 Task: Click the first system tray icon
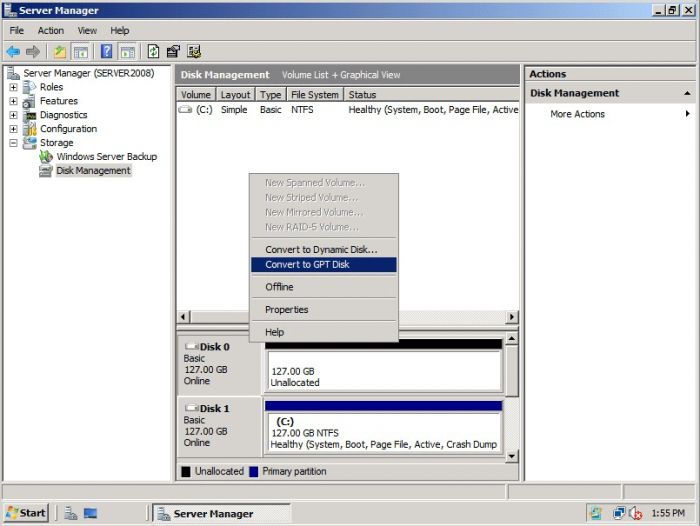pyautogui.click(x=596, y=513)
